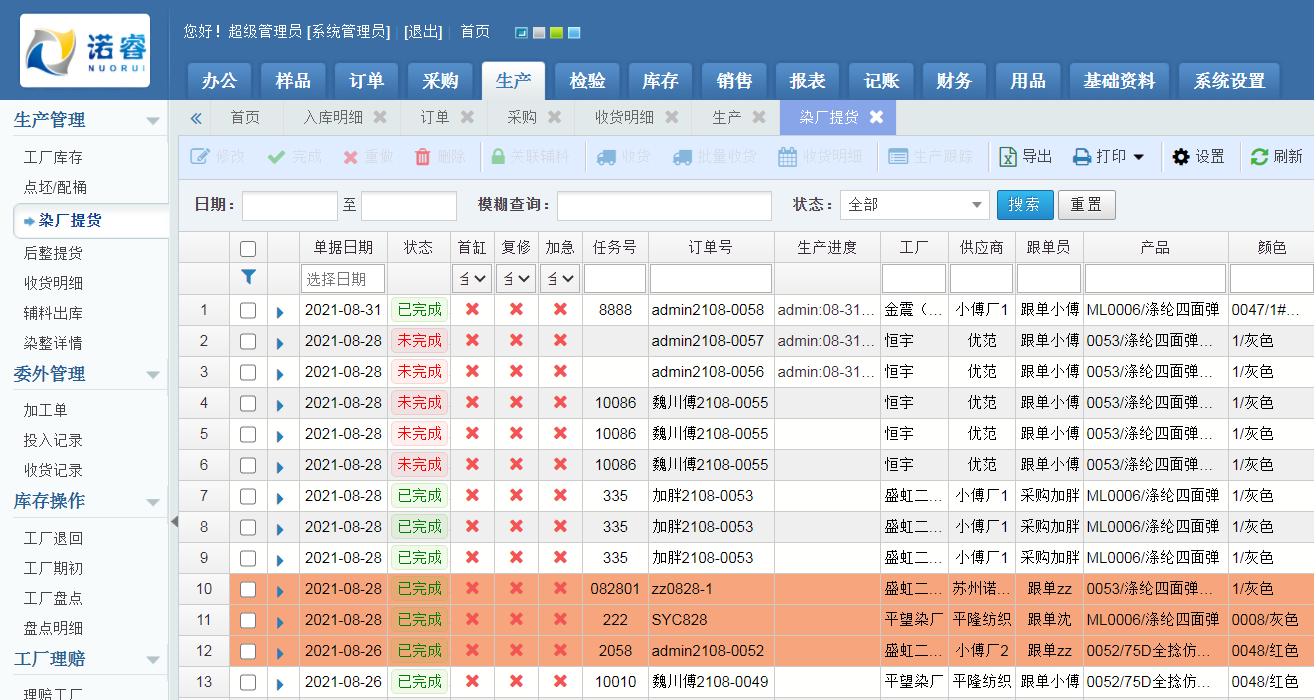Image resolution: width=1314 pixels, height=700 pixels.
Task: Open the 状态 dropdown showing 全部
Action: click(x=914, y=205)
